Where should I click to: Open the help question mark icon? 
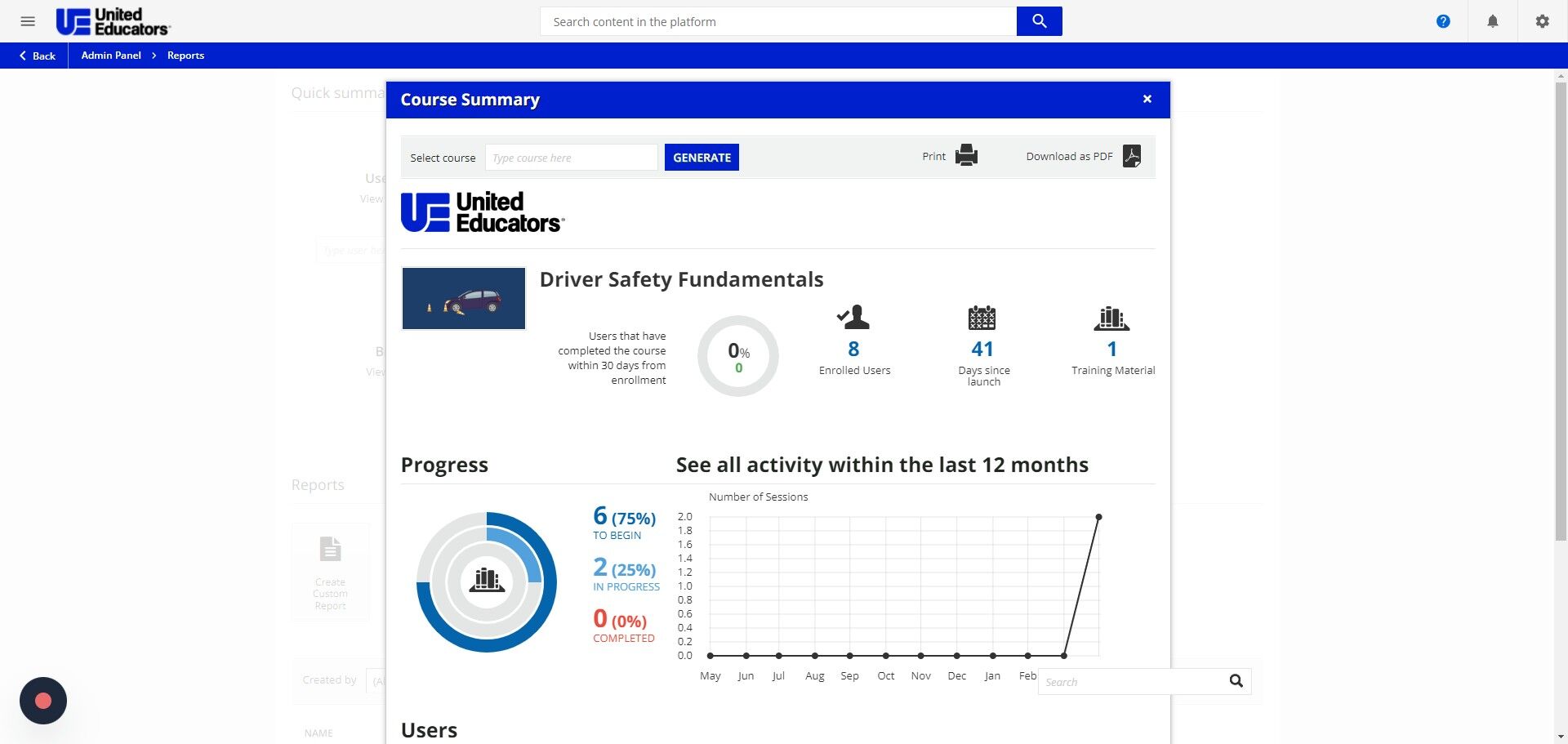(x=1443, y=21)
